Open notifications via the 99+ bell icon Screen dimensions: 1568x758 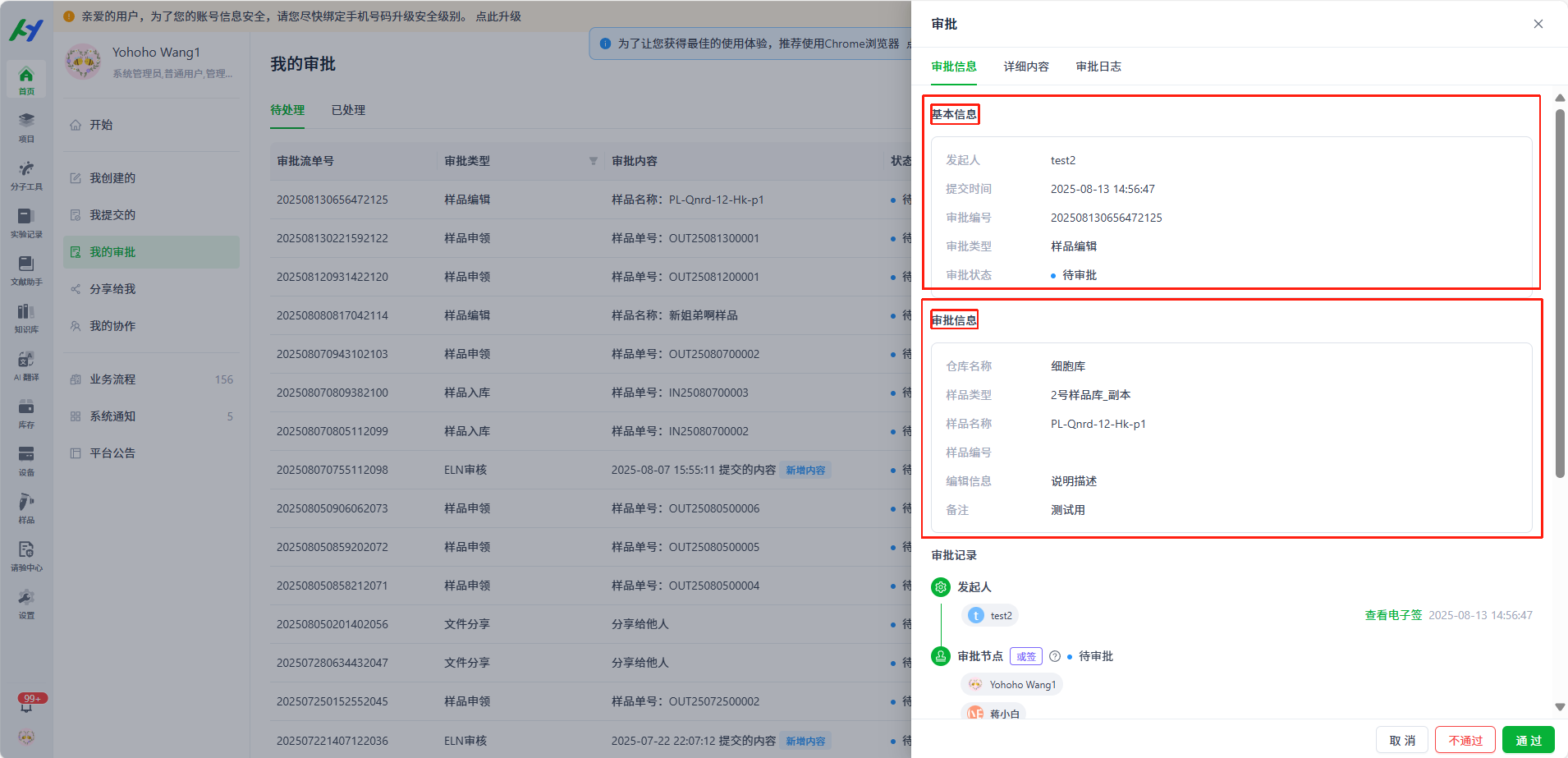[x=26, y=704]
